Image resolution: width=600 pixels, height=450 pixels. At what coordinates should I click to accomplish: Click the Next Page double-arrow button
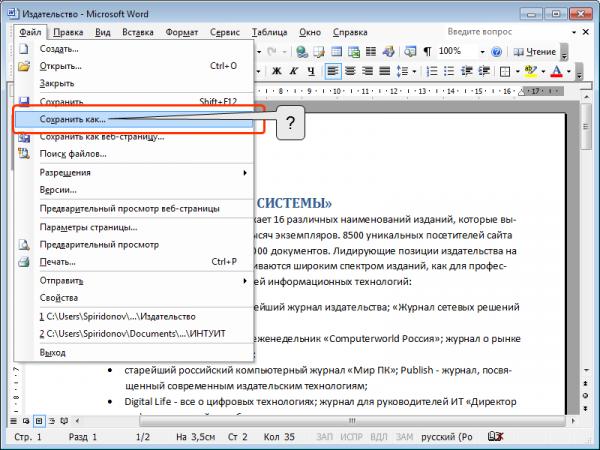585,409
